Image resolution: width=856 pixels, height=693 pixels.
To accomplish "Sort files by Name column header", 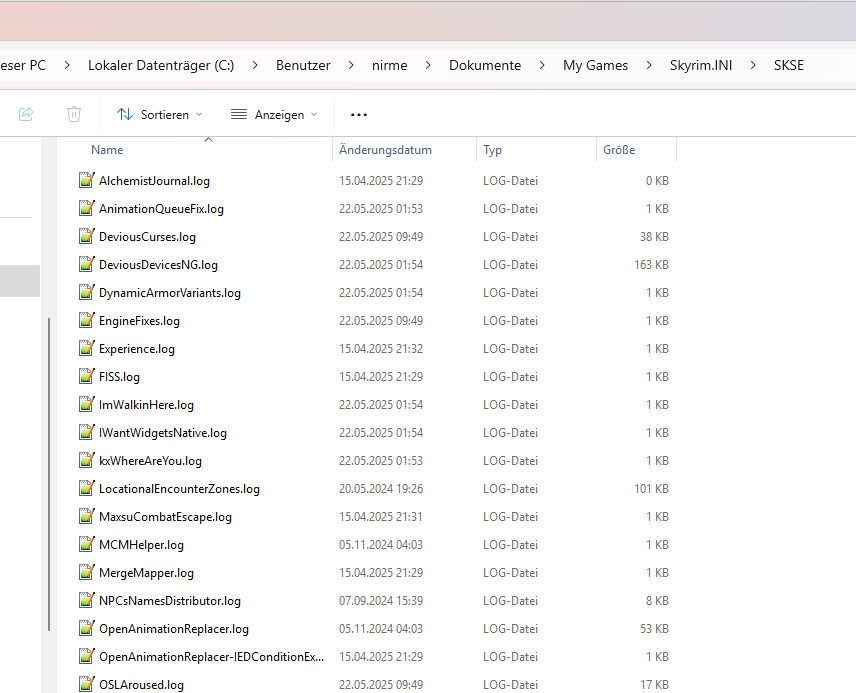I will 107,150.
